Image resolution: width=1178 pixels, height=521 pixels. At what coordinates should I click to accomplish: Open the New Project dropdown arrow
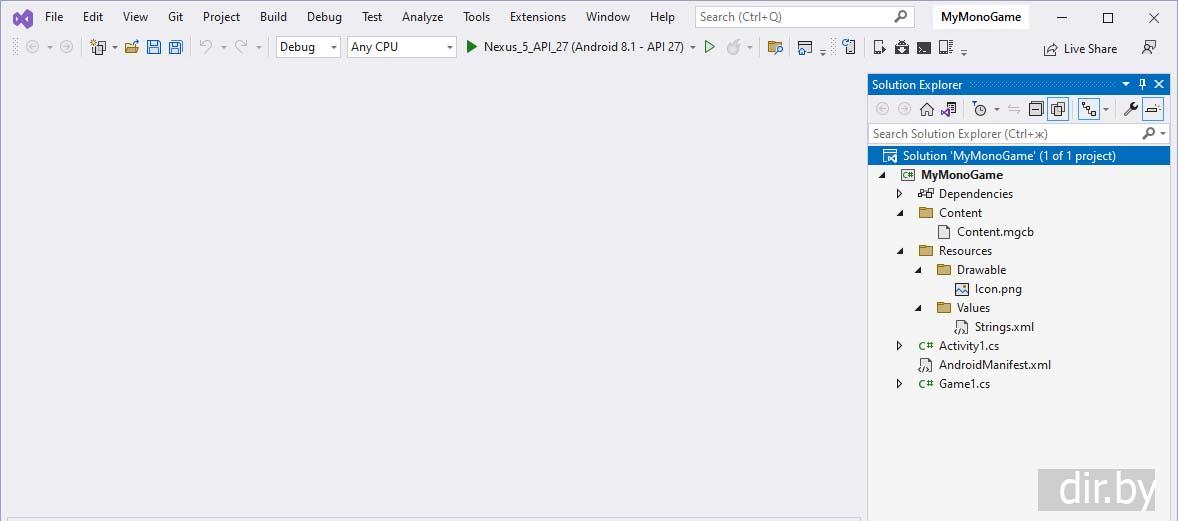115,47
